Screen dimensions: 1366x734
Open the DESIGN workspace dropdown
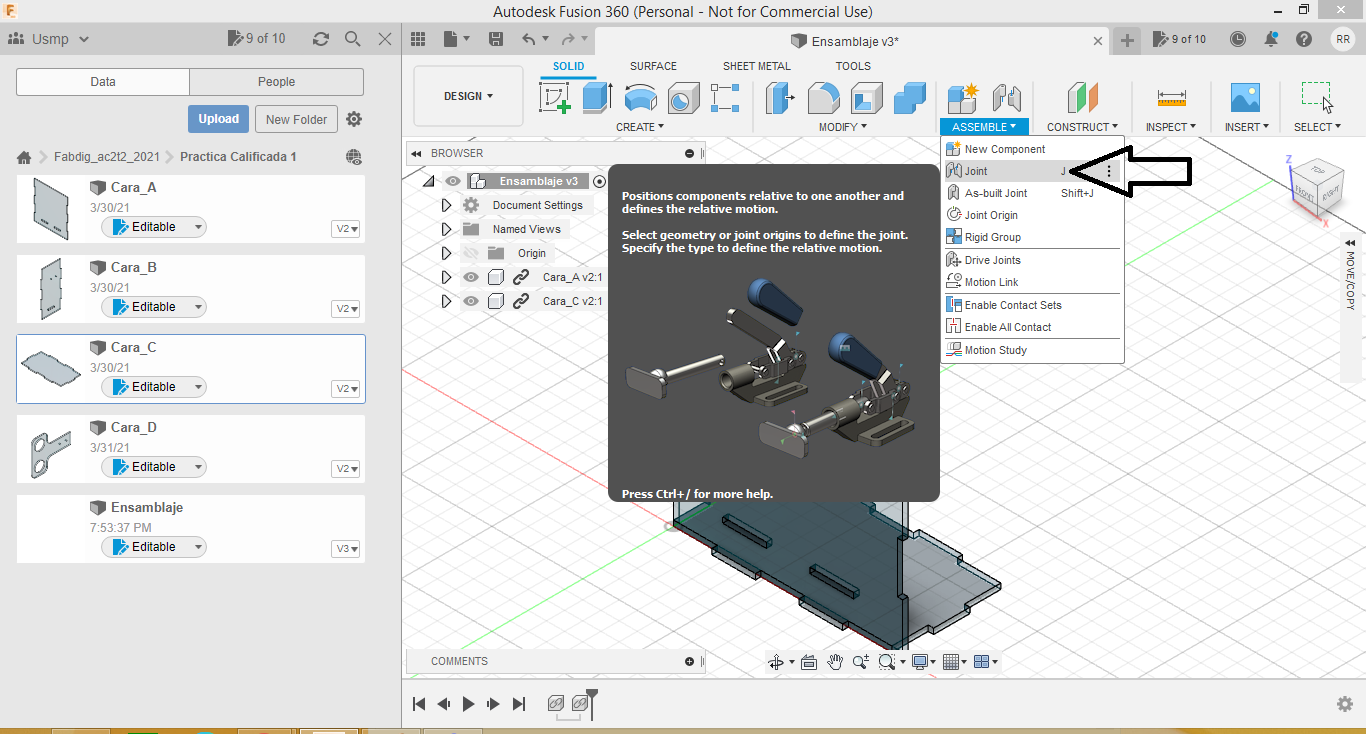tap(468, 96)
